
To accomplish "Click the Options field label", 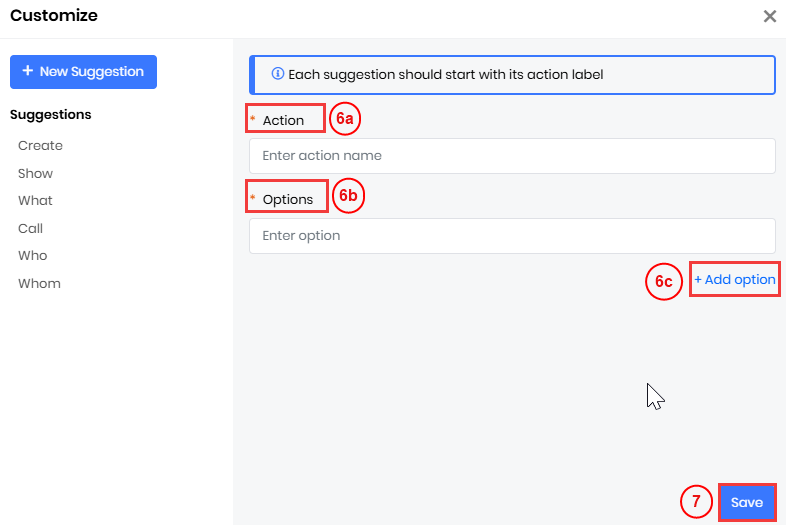I will tap(288, 199).
